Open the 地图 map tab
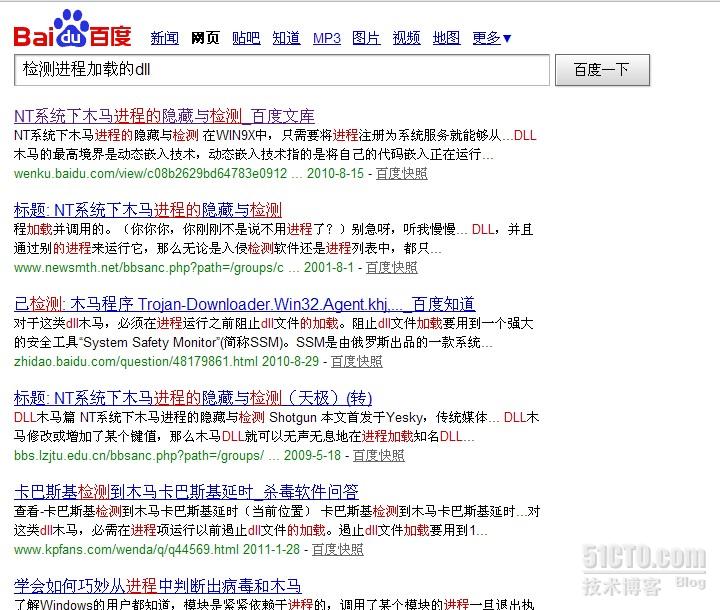720x610 pixels. 447,38
